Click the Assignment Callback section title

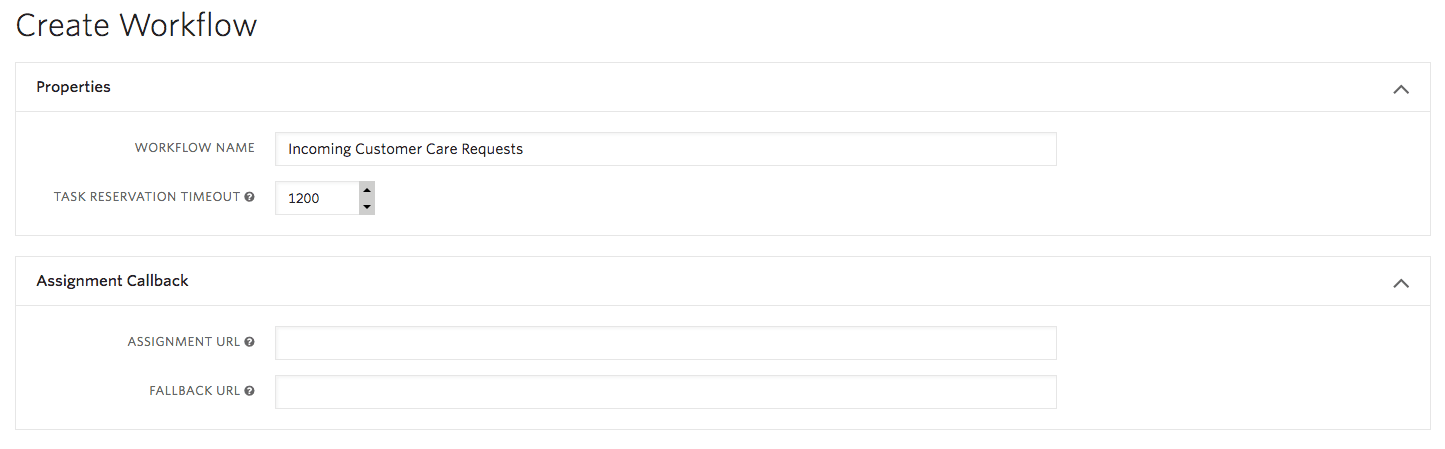pos(112,281)
